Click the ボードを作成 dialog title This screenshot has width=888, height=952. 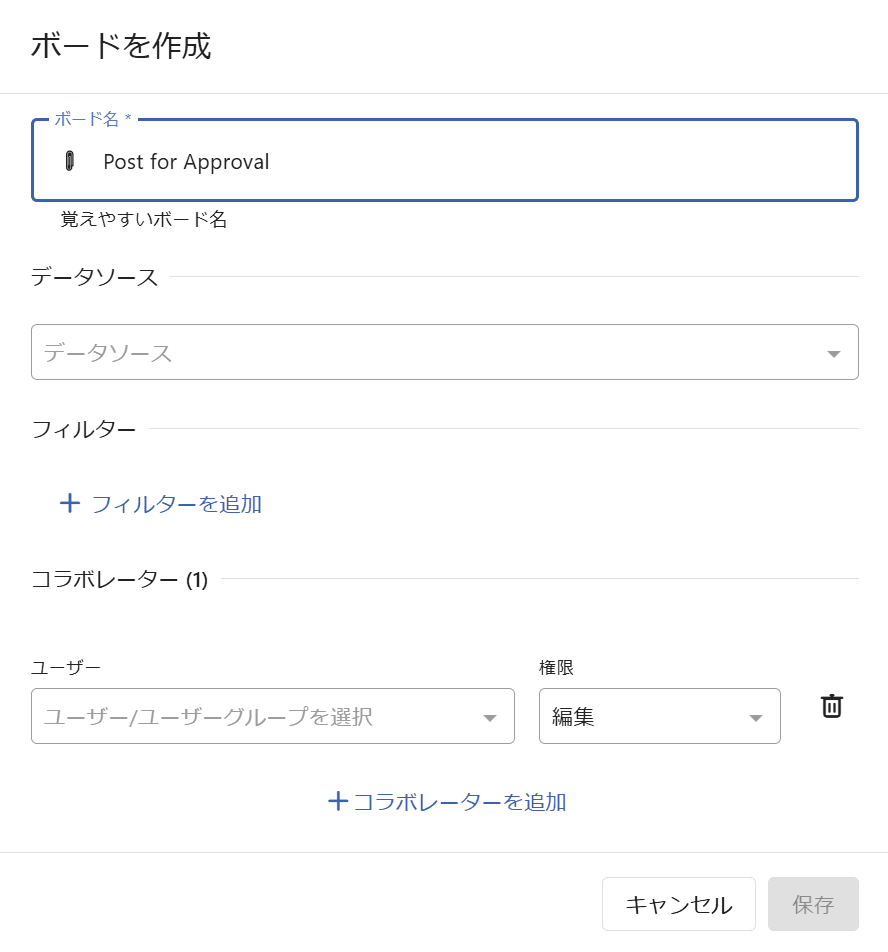coord(121,46)
